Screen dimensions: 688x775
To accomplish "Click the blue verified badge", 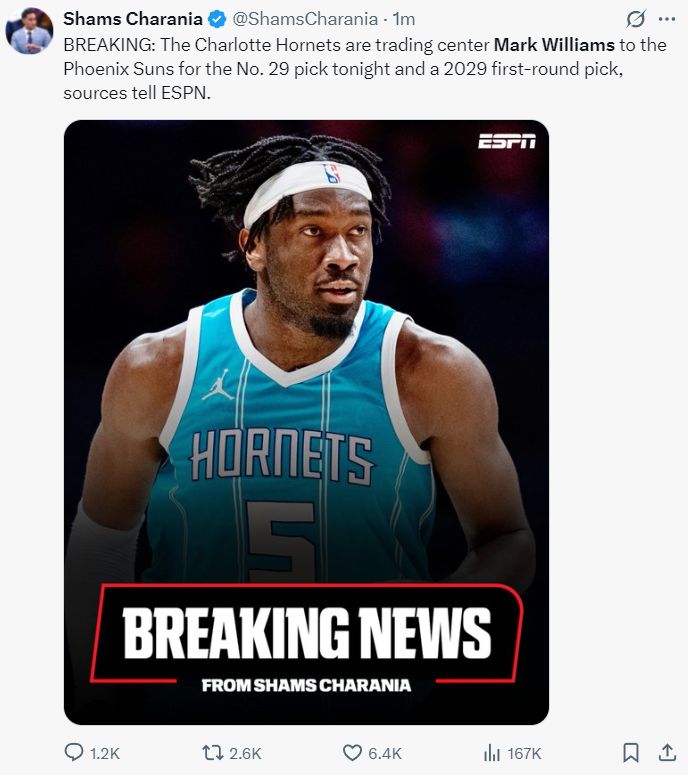I will pyautogui.click(x=217, y=19).
